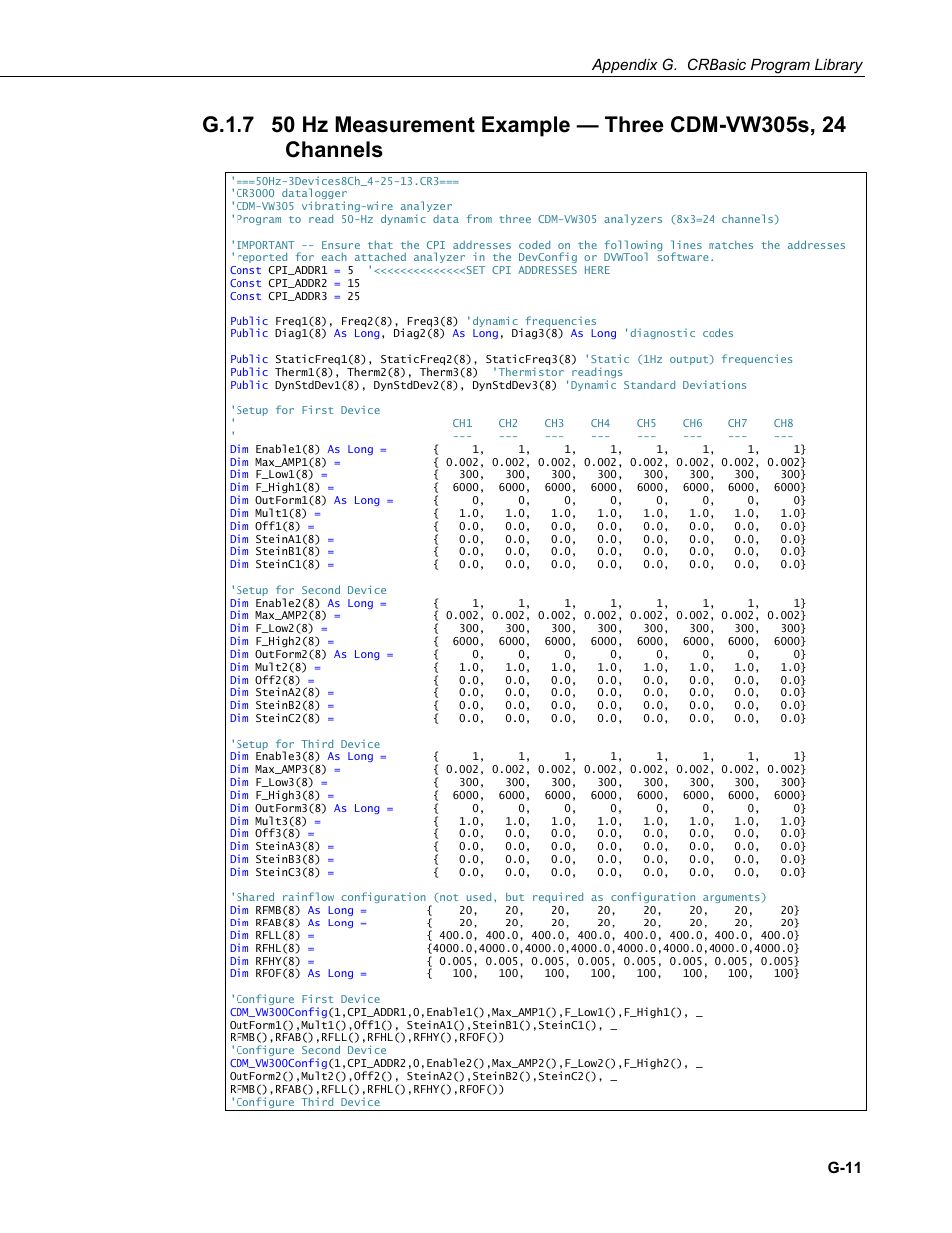Click the line 'Dim OutForm1(8) As Long ='
The image size is (952, 1233).
point(518,501)
